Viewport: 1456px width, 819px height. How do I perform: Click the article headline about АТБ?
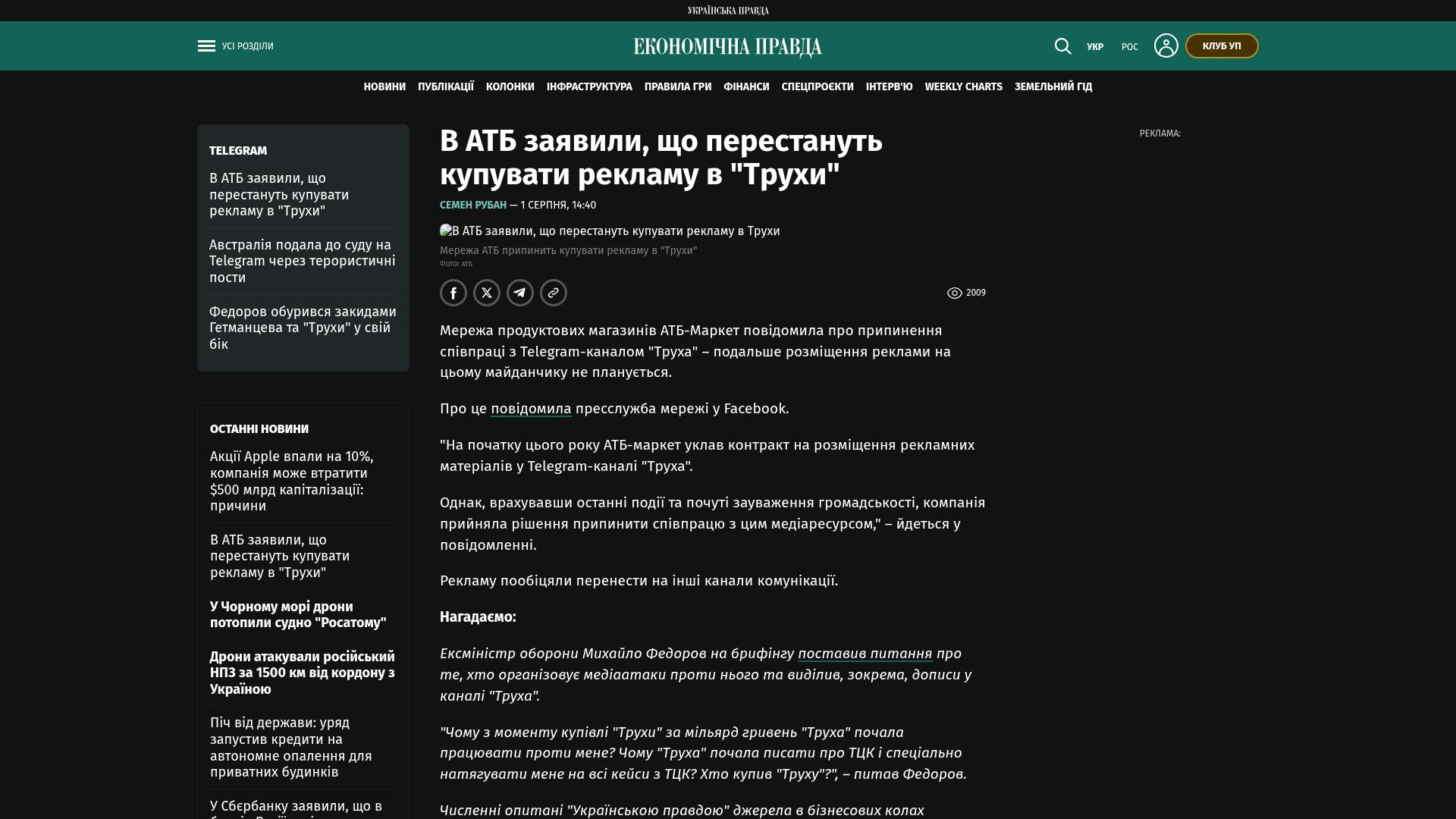(x=661, y=158)
